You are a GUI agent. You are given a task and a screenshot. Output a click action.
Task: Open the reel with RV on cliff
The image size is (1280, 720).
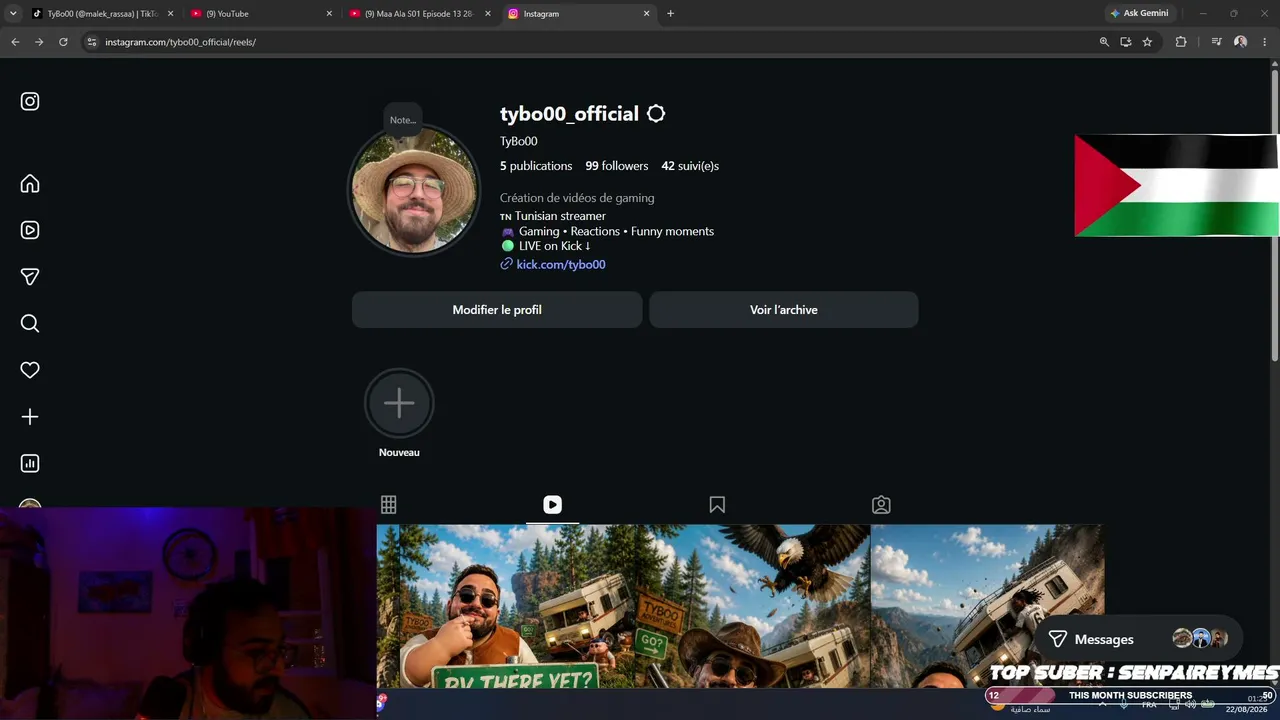pos(987,606)
